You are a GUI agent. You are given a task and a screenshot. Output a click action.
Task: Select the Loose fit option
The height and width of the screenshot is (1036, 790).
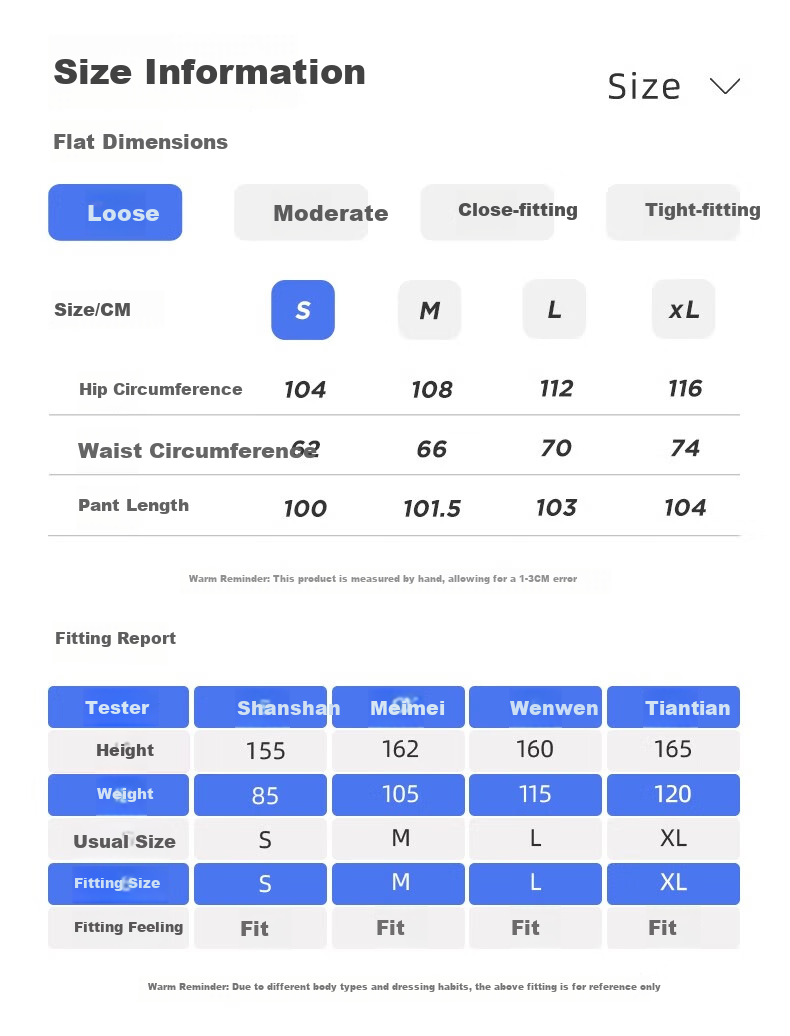point(115,212)
